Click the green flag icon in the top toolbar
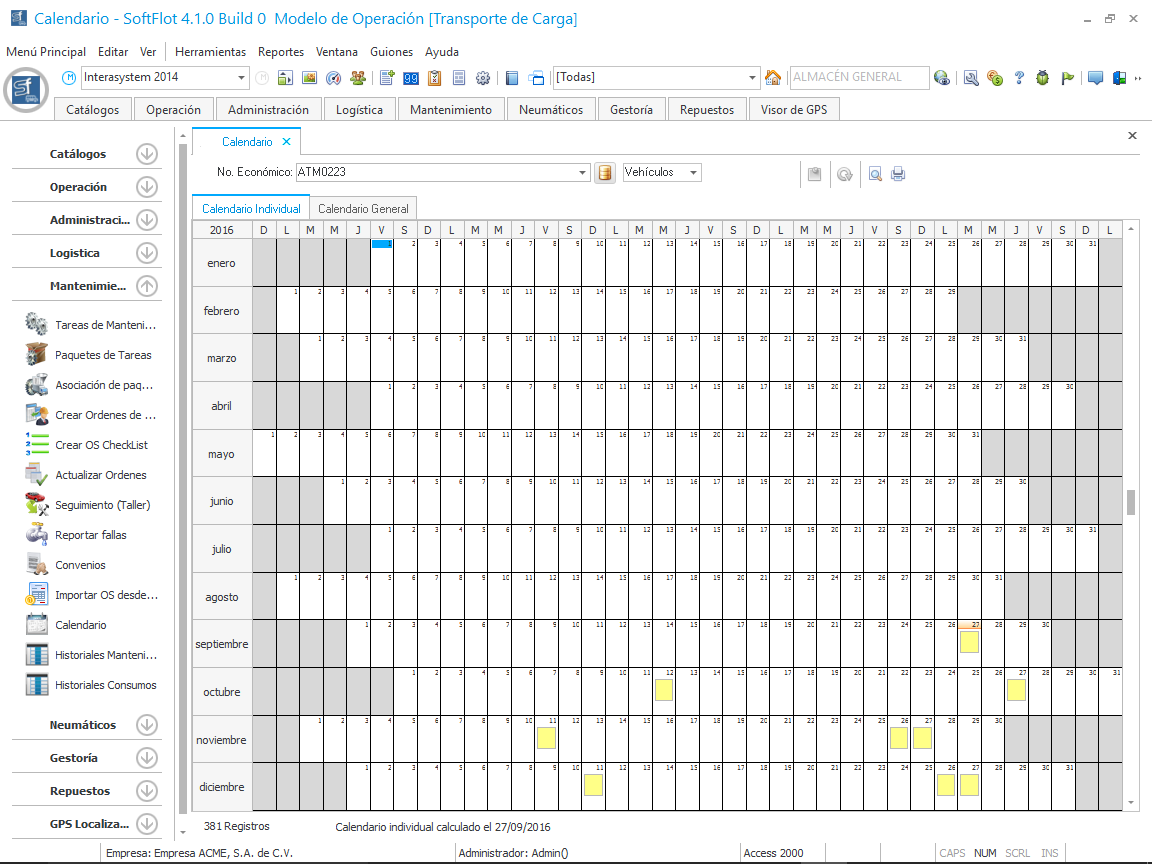This screenshot has width=1152, height=864. [x=1067, y=78]
